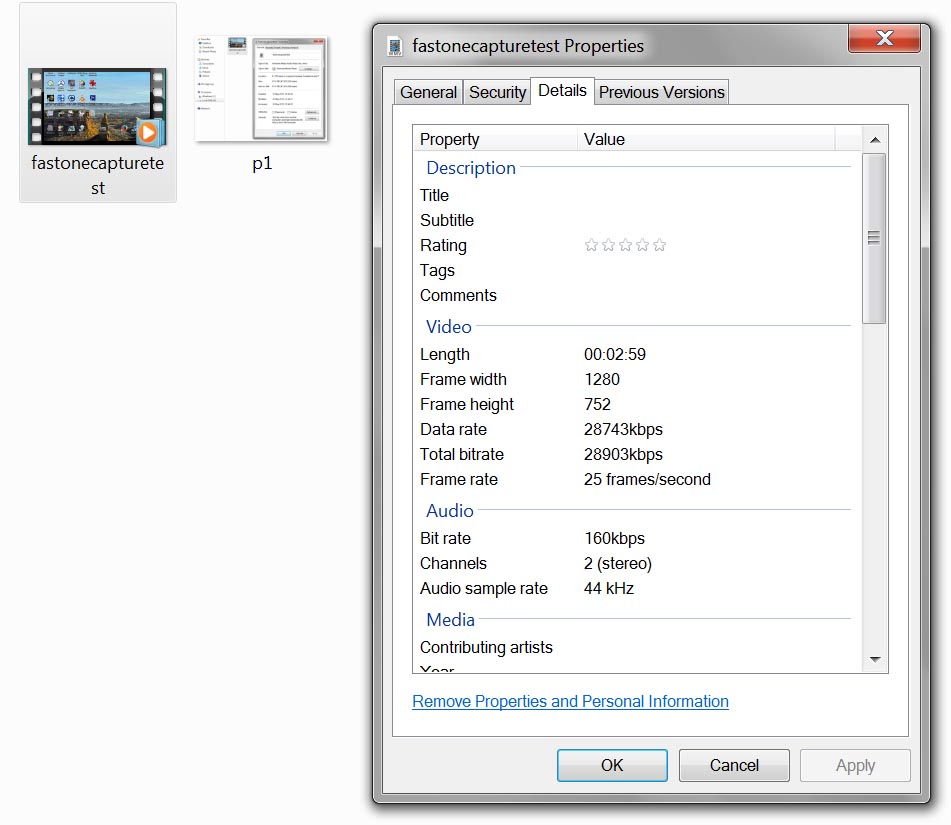
Task: Click the vertical scrollbar thumb
Action: pyautogui.click(x=873, y=238)
